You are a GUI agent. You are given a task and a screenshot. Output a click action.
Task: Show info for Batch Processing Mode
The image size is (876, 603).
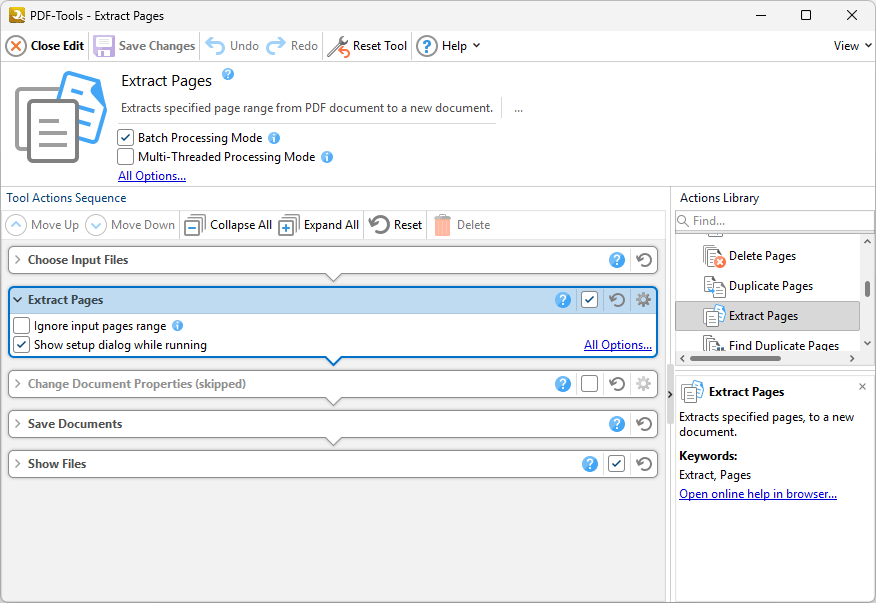click(x=274, y=137)
